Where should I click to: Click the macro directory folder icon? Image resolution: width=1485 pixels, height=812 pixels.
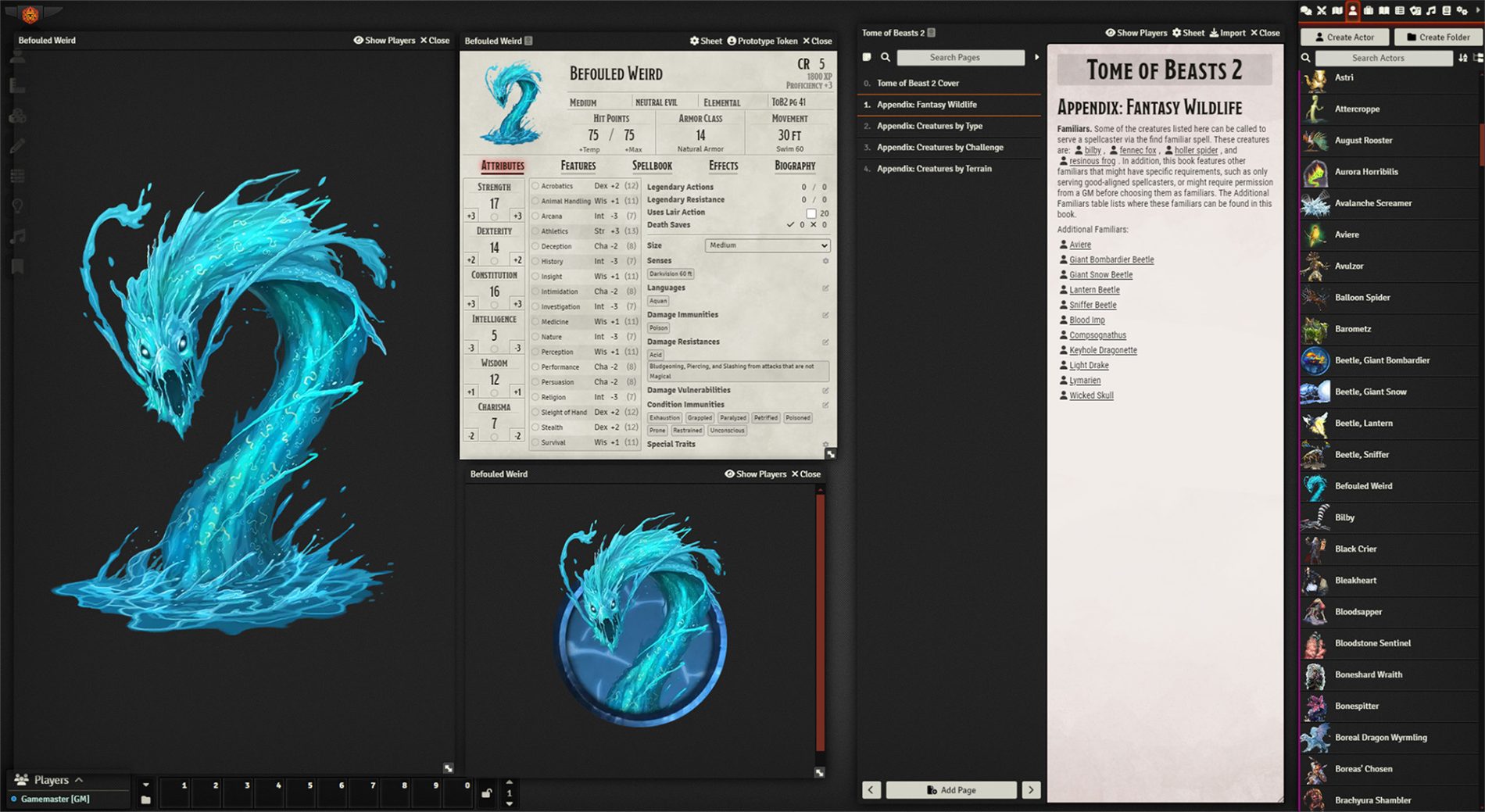pyautogui.click(x=145, y=799)
